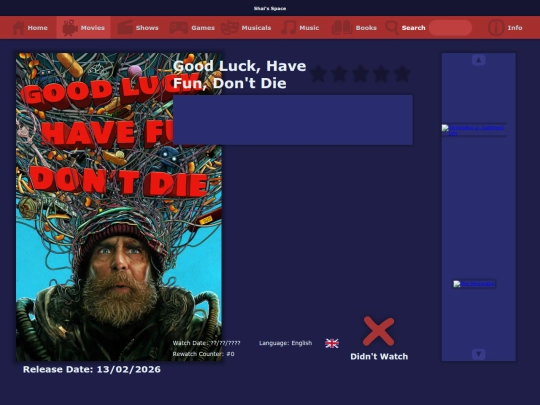Open the Home page via house icon
The height and width of the screenshot is (405, 540).
[18, 28]
